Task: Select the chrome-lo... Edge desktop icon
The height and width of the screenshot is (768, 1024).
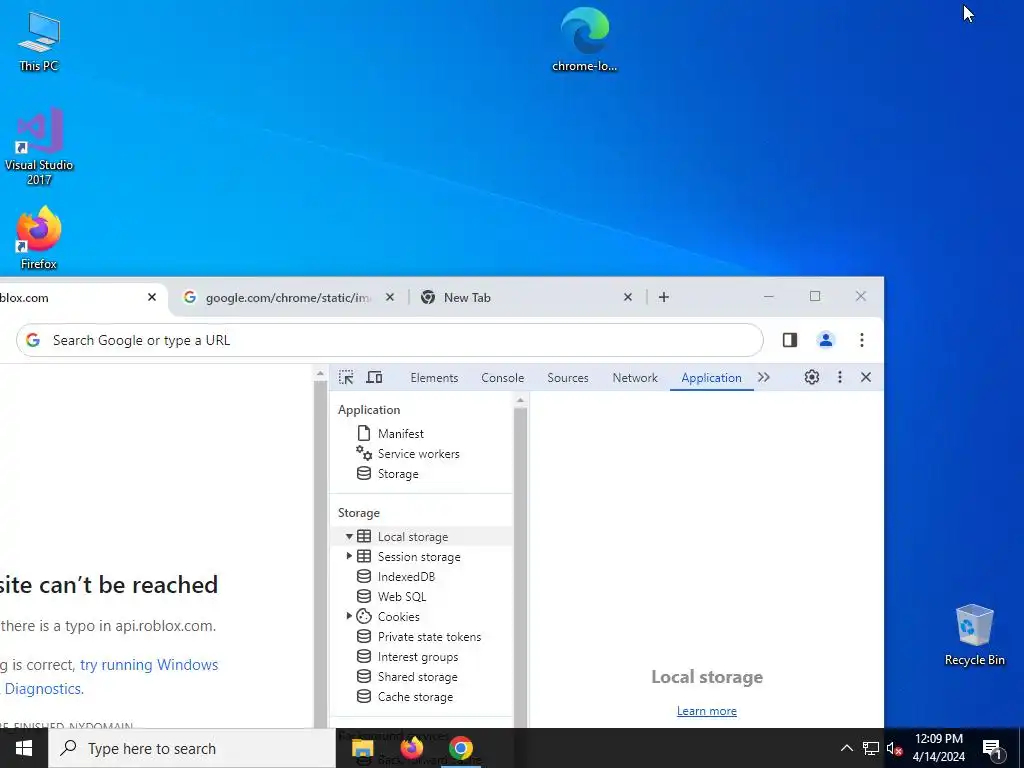Action: point(584,40)
